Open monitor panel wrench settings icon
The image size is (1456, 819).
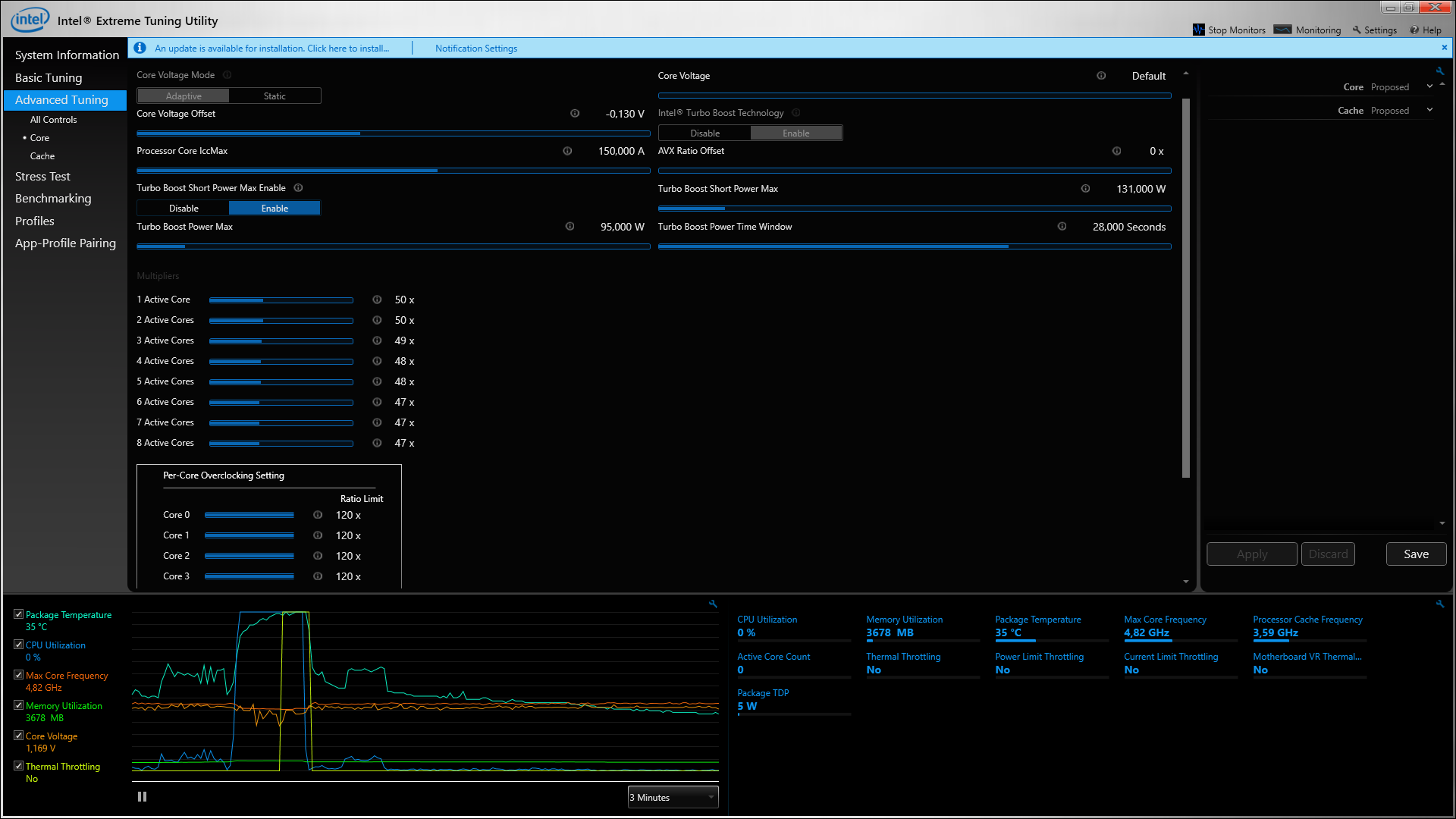coord(1439,604)
